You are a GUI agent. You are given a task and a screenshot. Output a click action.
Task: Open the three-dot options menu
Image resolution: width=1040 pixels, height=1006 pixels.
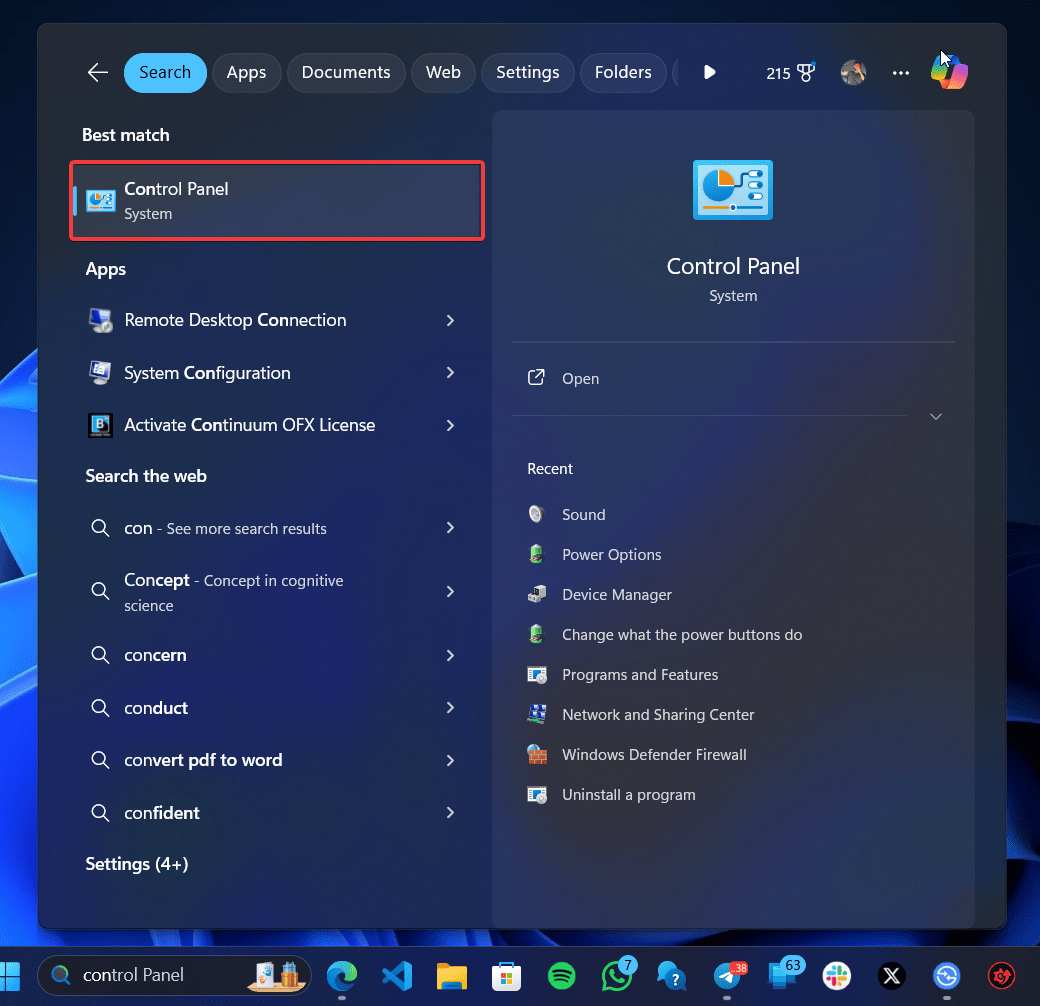pyautogui.click(x=901, y=73)
